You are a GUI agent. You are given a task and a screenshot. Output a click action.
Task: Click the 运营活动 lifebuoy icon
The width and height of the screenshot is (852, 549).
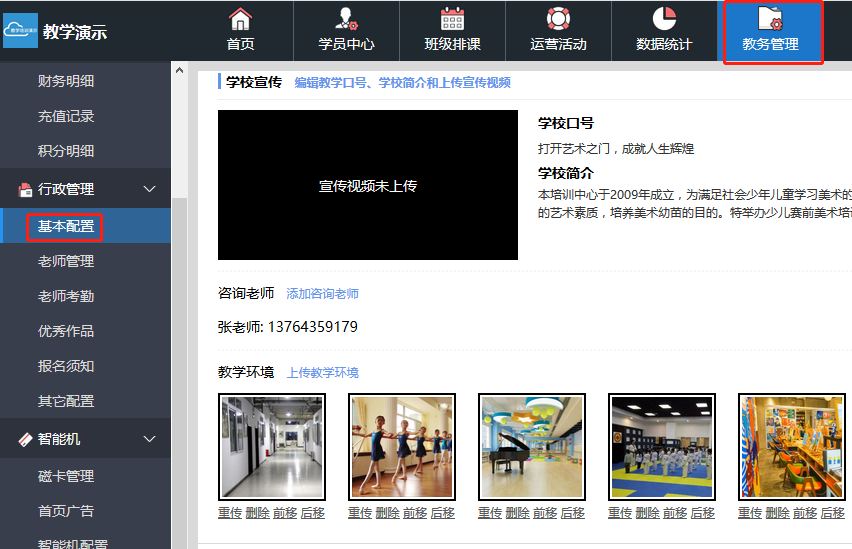tap(558, 19)
